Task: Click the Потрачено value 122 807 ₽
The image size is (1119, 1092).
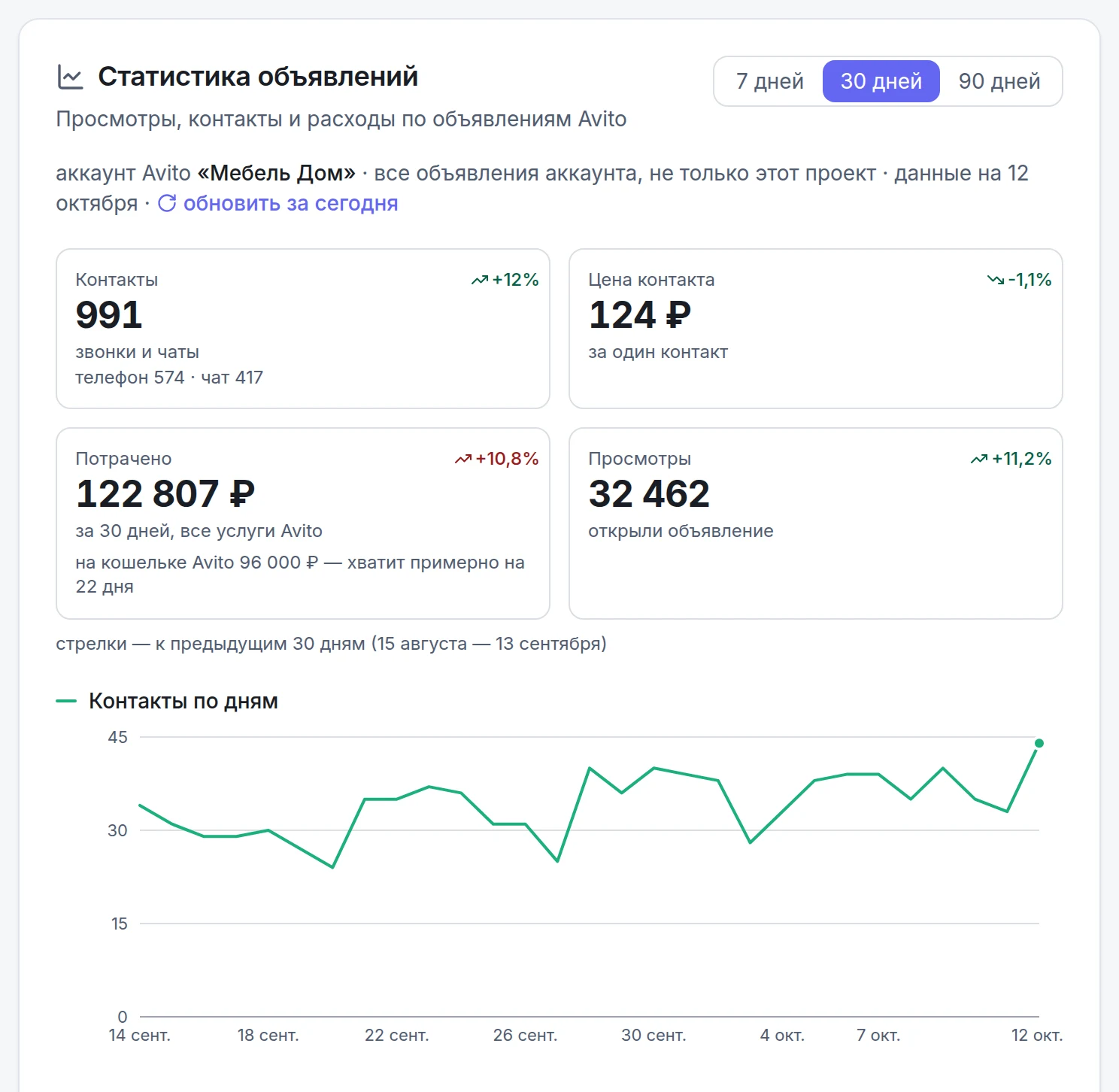Action: coord(165,493)
